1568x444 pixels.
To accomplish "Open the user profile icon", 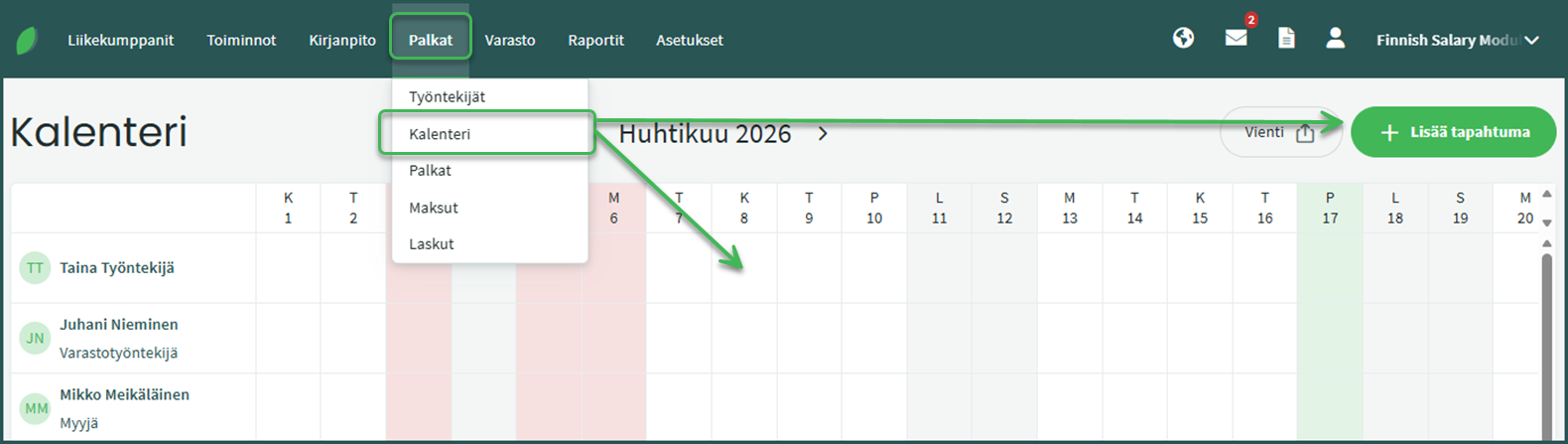I will (1335, 39).
